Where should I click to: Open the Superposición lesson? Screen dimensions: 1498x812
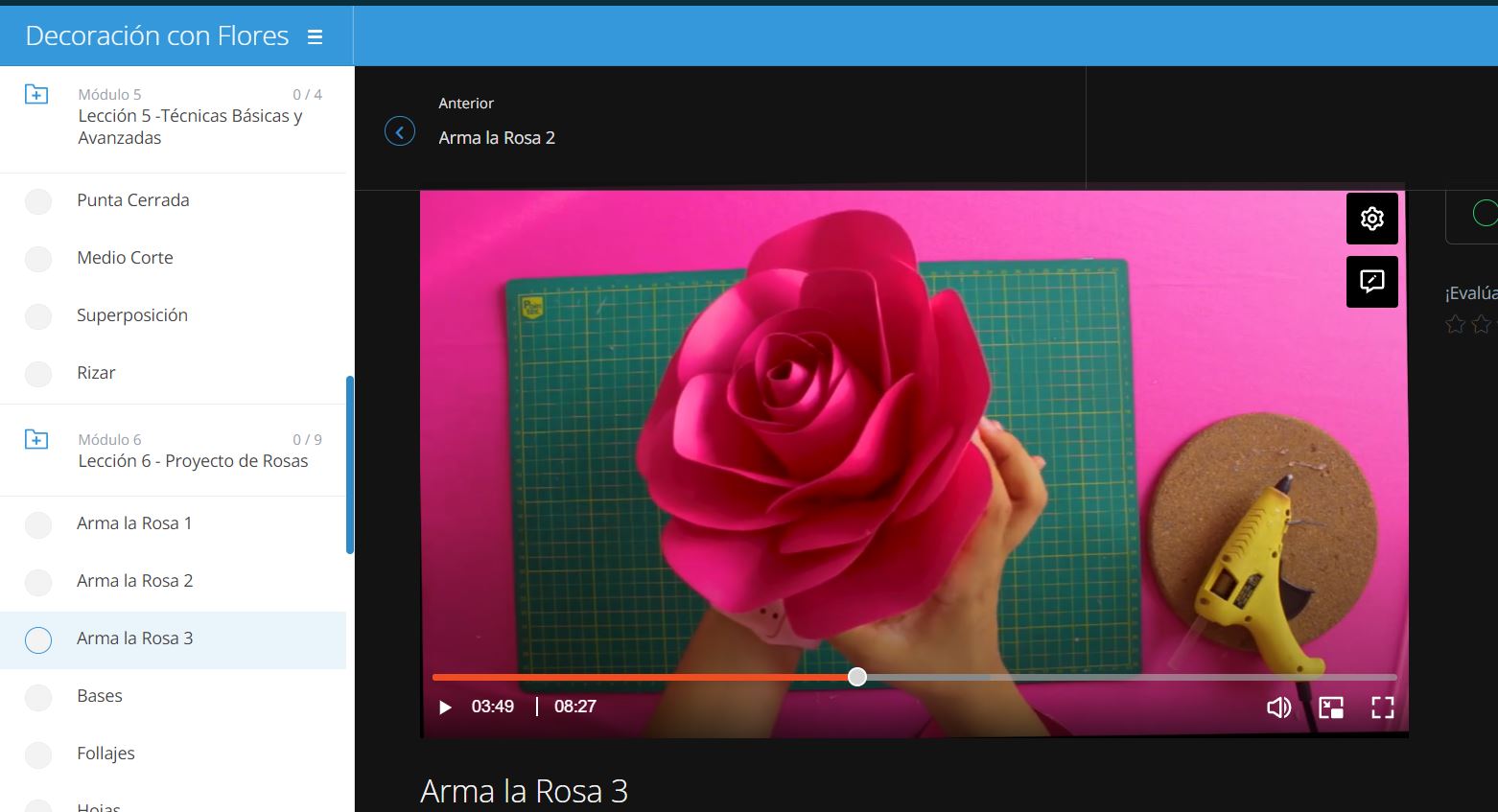(132, 315)
